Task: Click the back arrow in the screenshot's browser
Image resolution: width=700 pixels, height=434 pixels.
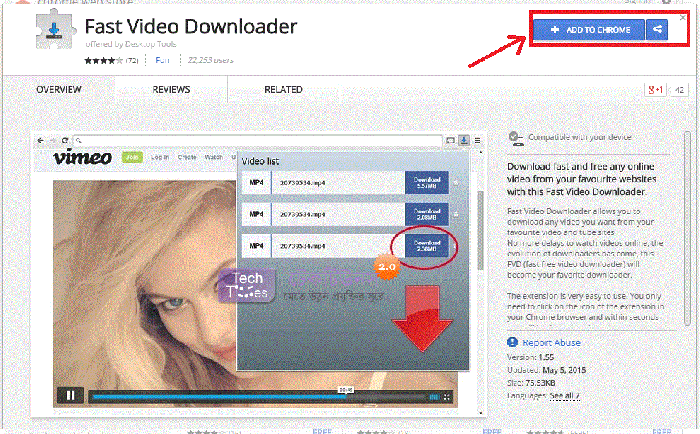Action: point(41,140)
